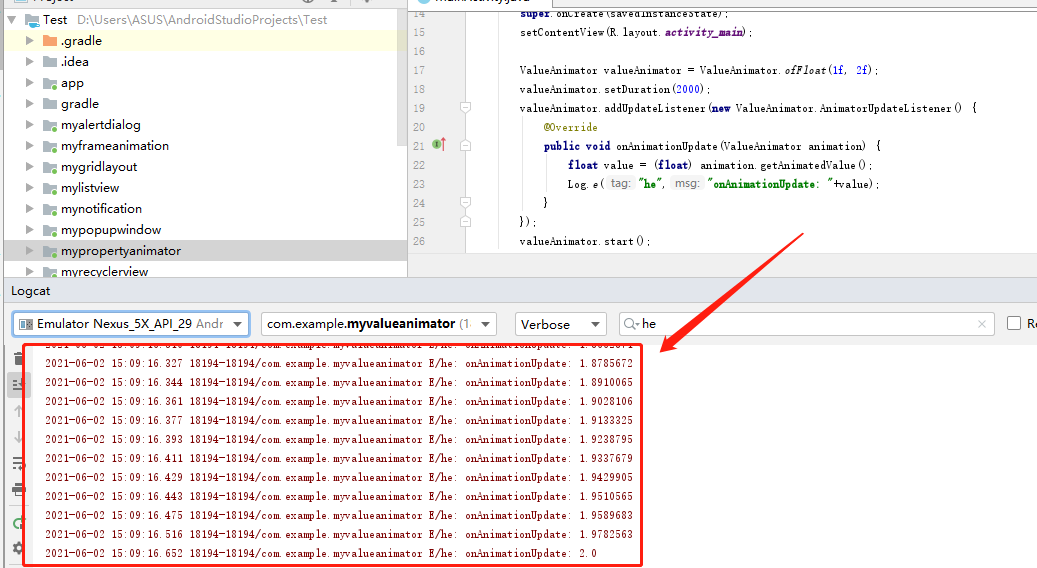Collapse code fold marker on line 21
Screen dimensions: 1037x568
(466, 145)
